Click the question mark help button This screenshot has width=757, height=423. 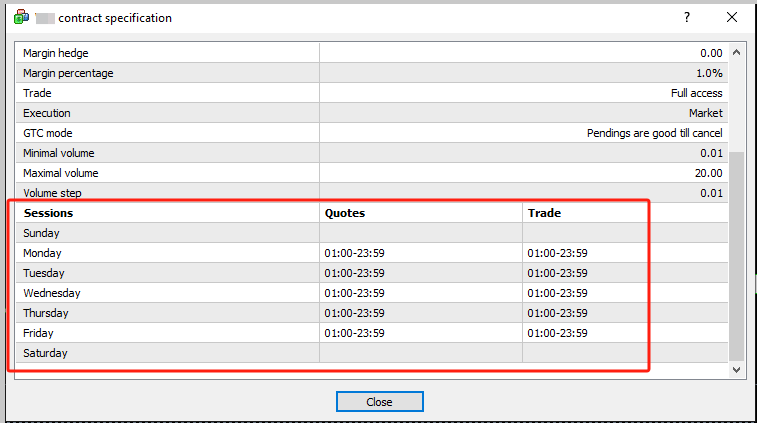(687, 18)
